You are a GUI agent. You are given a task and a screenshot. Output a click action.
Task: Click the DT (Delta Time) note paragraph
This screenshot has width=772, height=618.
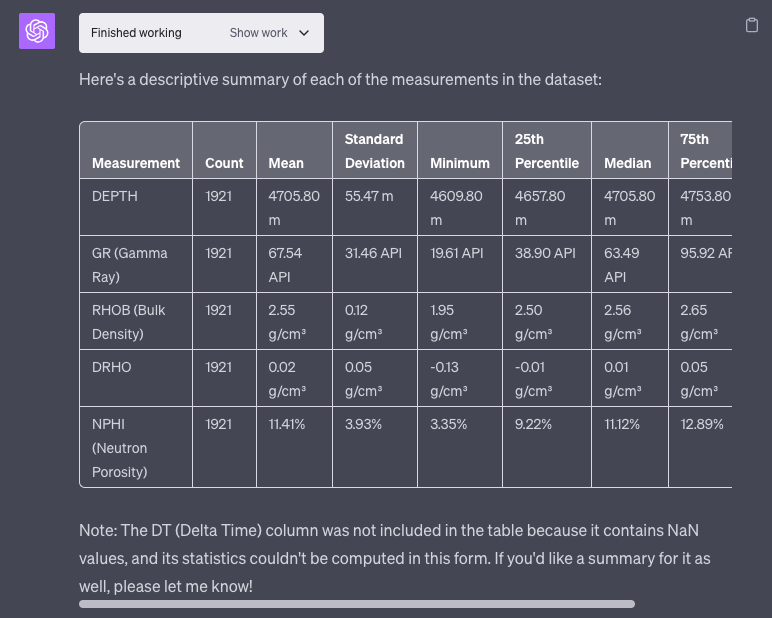coord(400,557)
